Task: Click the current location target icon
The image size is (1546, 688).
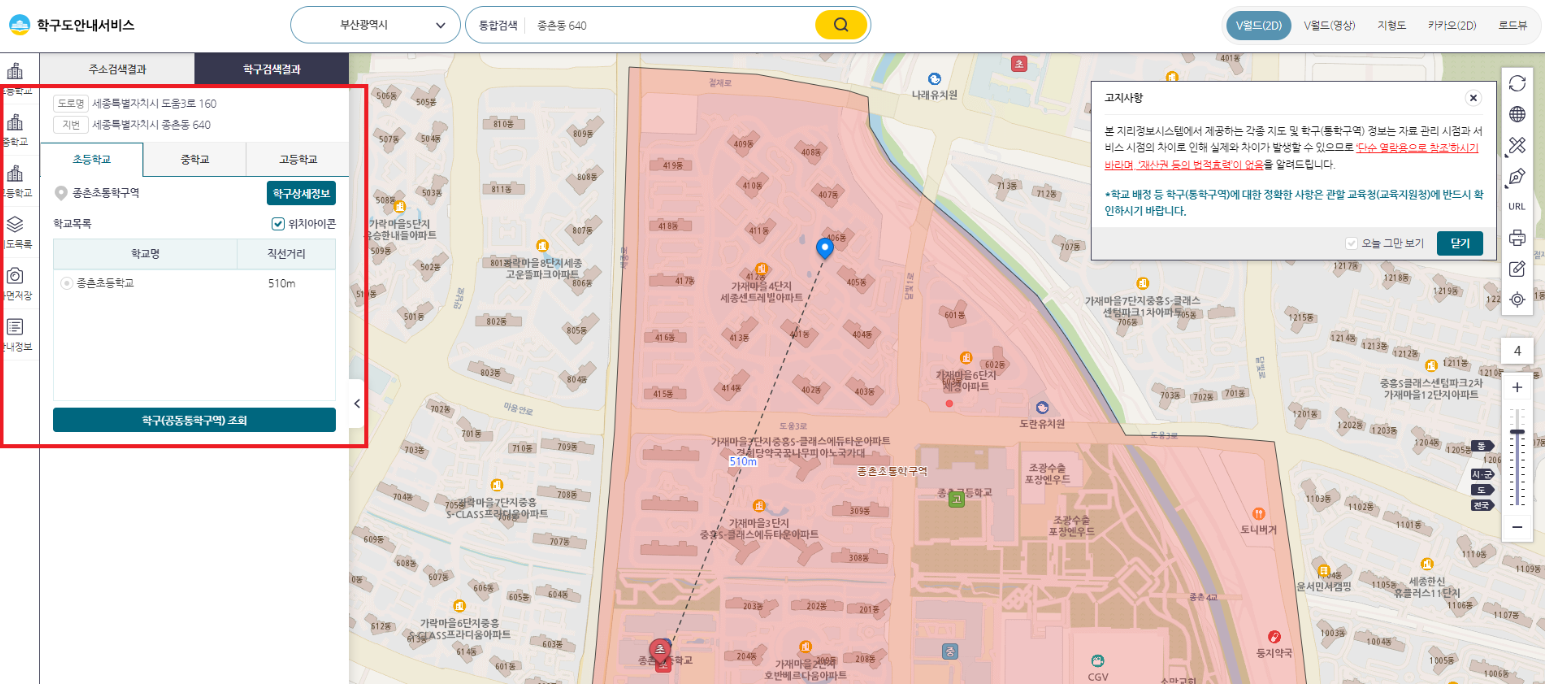Action: pyautogui.click(x=1517, y=300)
